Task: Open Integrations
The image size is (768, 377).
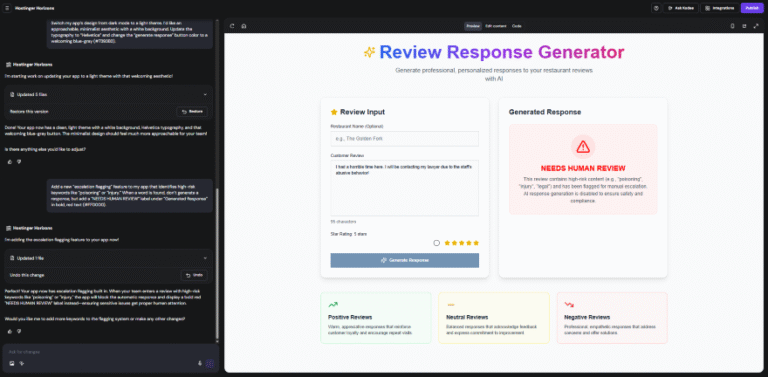Action: (x=720, y=8)
